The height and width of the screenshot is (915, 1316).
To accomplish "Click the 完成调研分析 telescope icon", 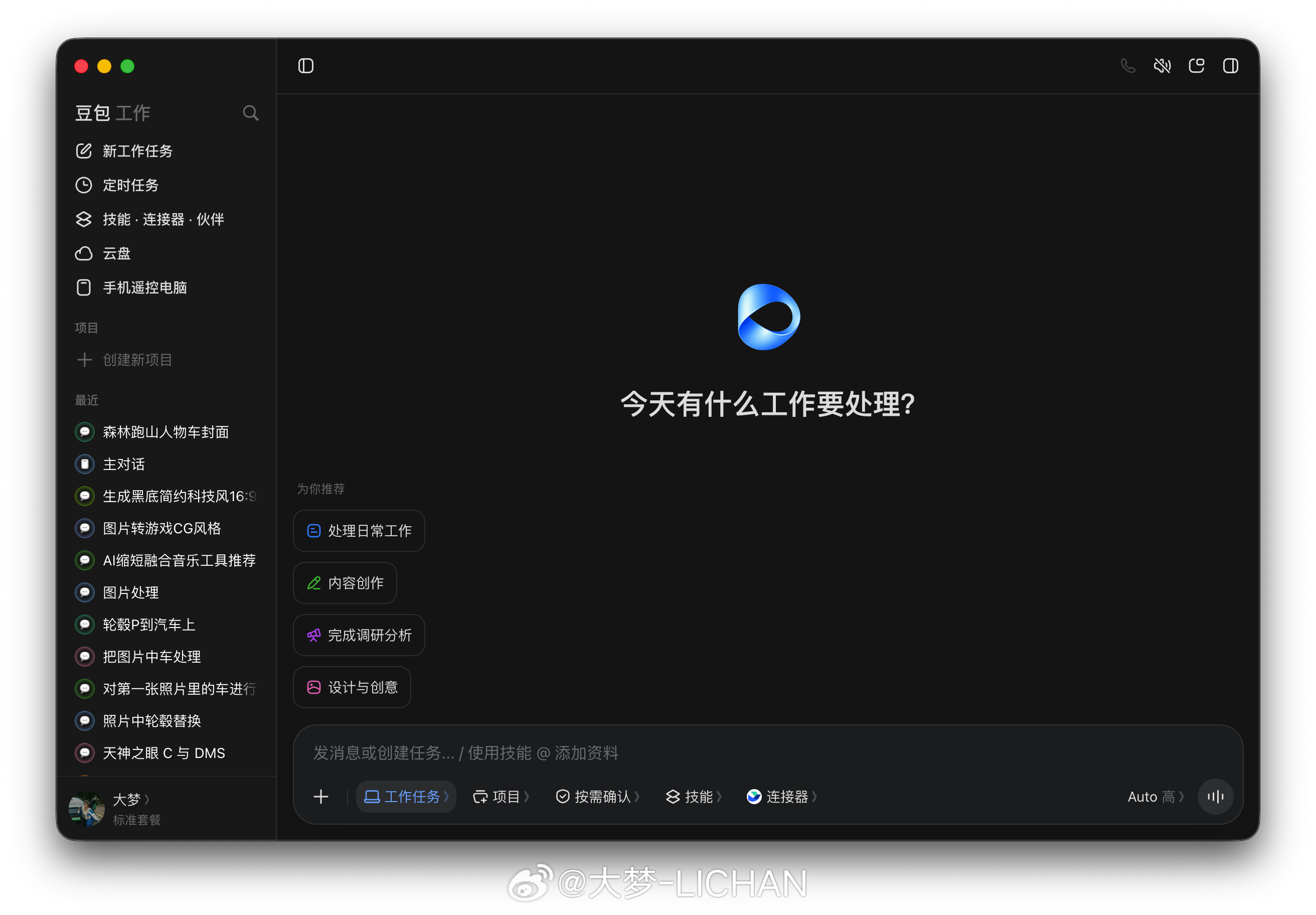I will tap(313, 635).
